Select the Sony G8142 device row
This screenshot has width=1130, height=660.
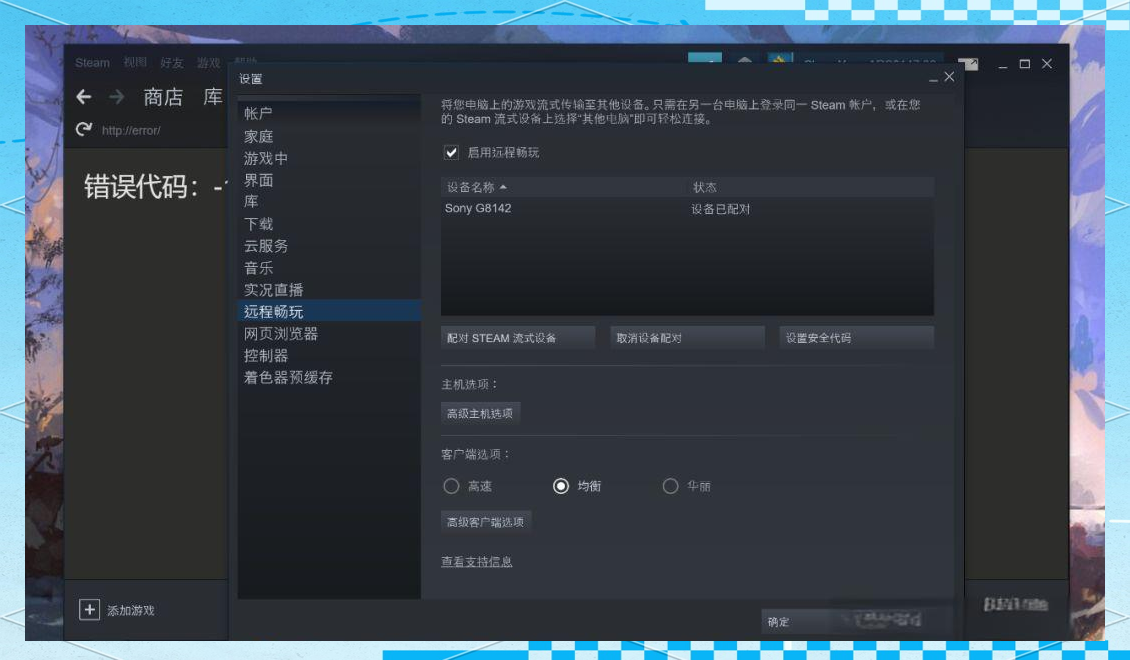point(600,209)
